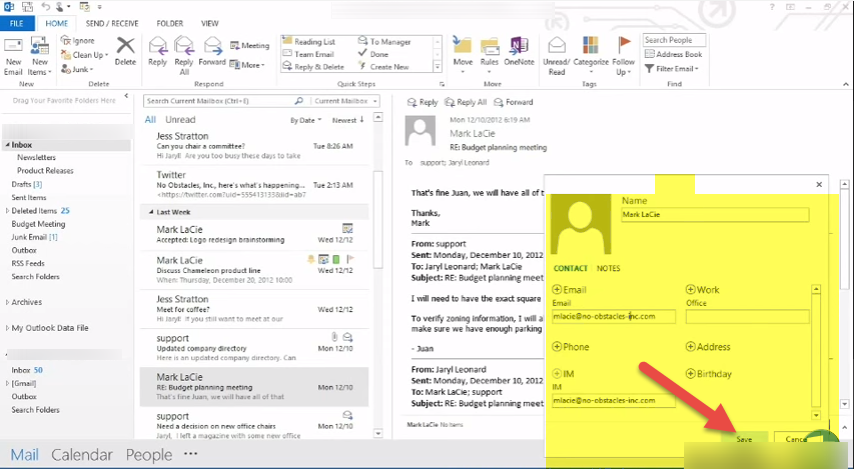
Task: Open the New Items menu
Action: 40,57
